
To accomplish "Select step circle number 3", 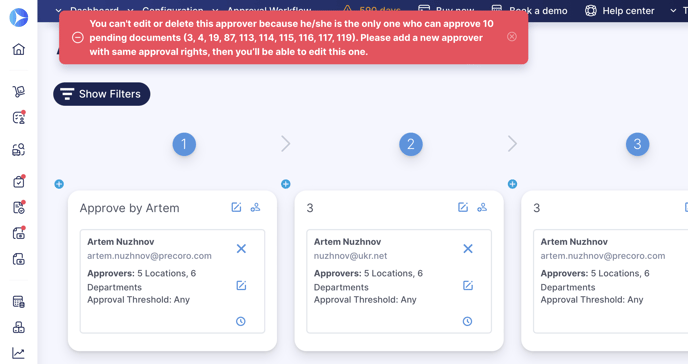I will 637,144.
